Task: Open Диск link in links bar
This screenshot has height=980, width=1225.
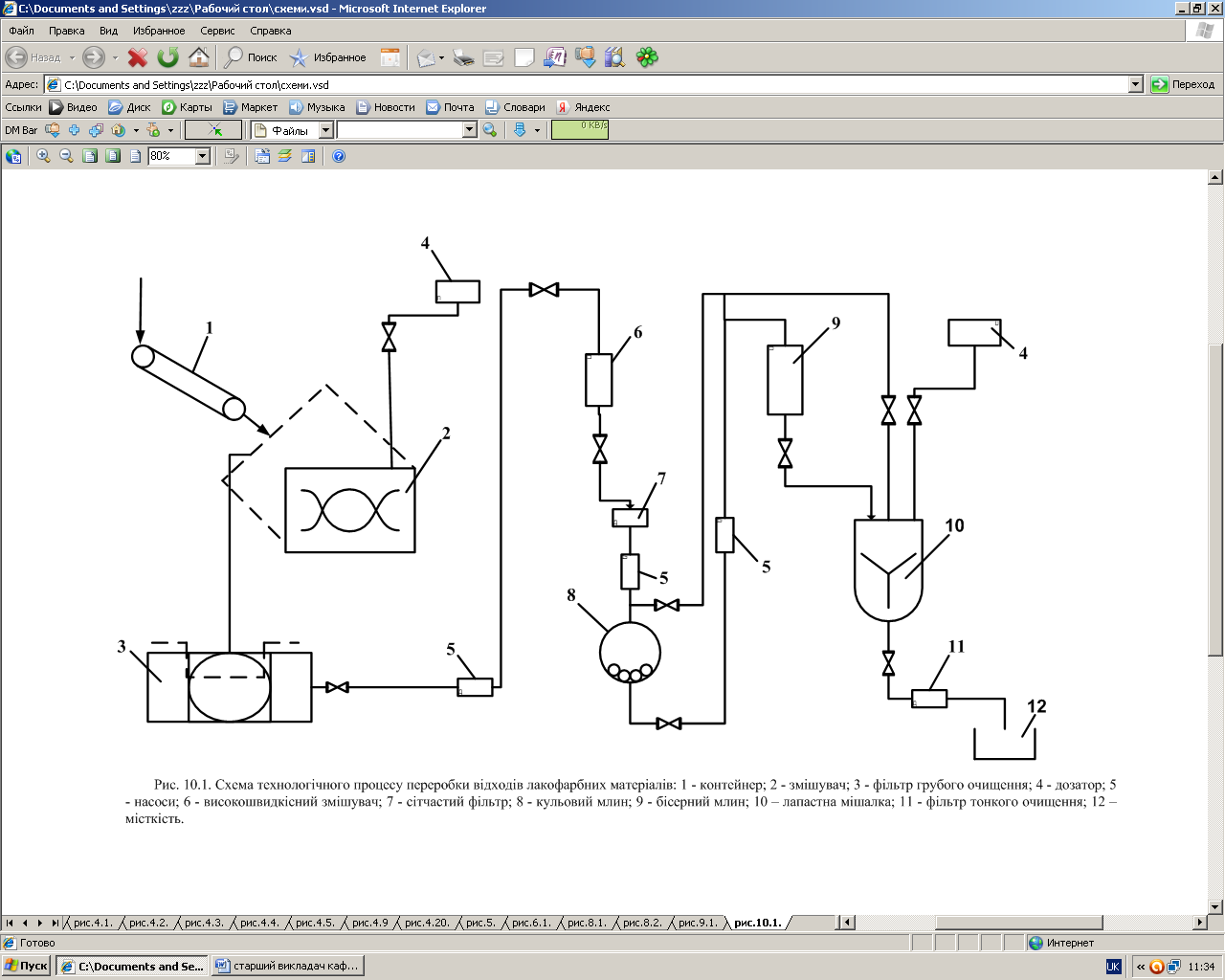Action: [x=130, y=107]
